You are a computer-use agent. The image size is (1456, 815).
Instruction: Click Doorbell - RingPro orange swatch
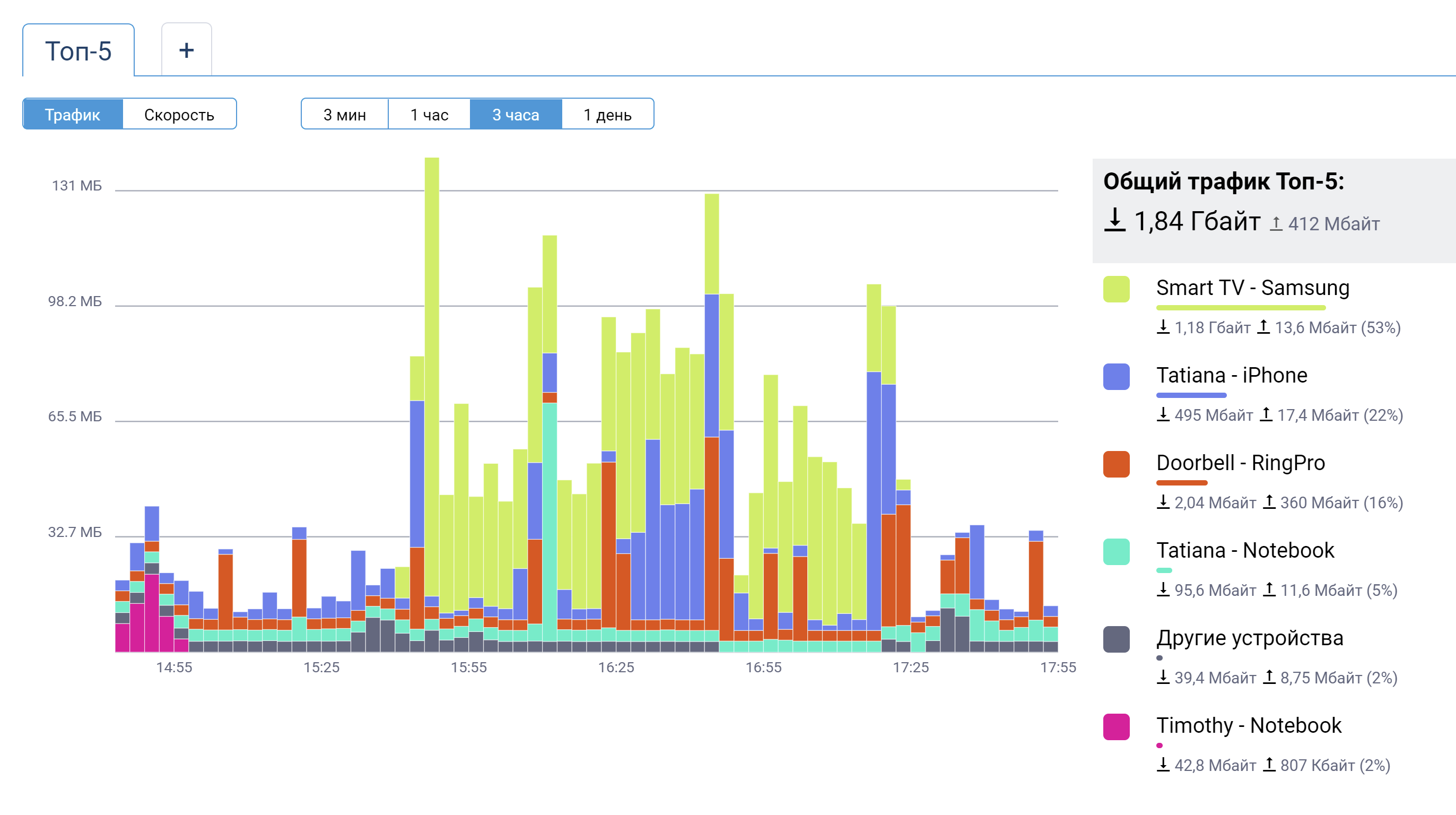[x=1116, y=464]
